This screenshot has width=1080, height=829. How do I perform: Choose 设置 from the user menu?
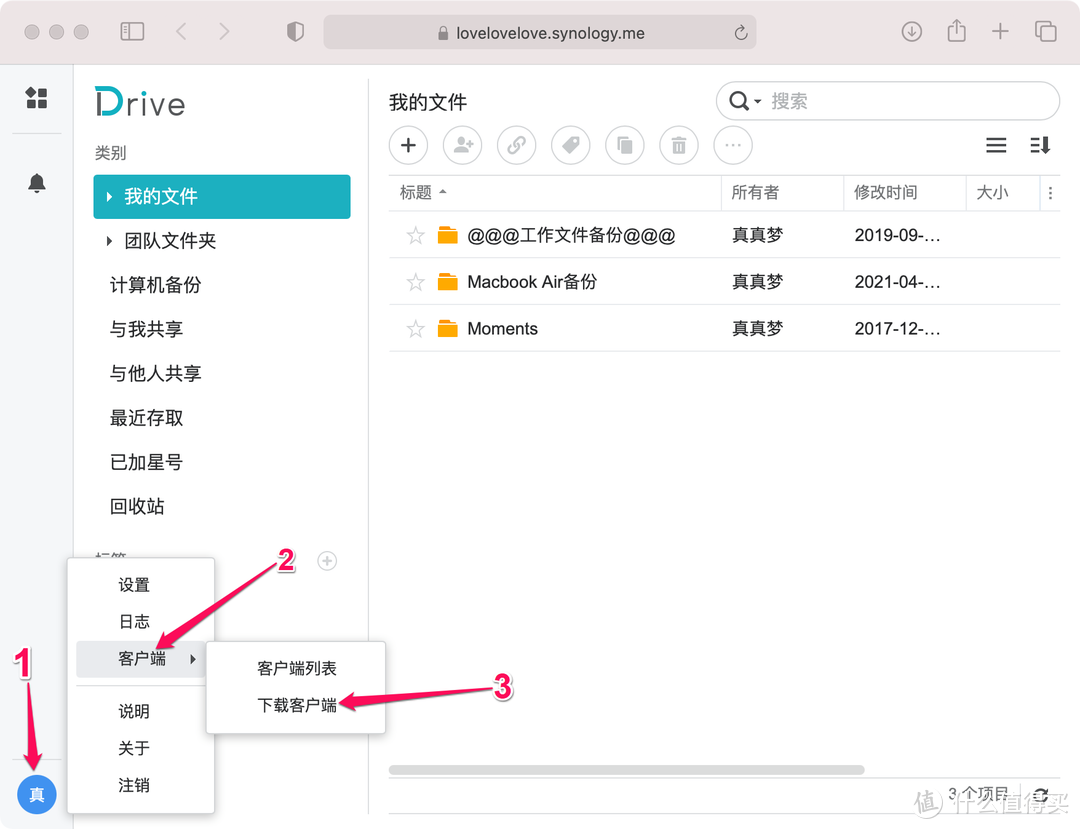[x=134, y=585]
